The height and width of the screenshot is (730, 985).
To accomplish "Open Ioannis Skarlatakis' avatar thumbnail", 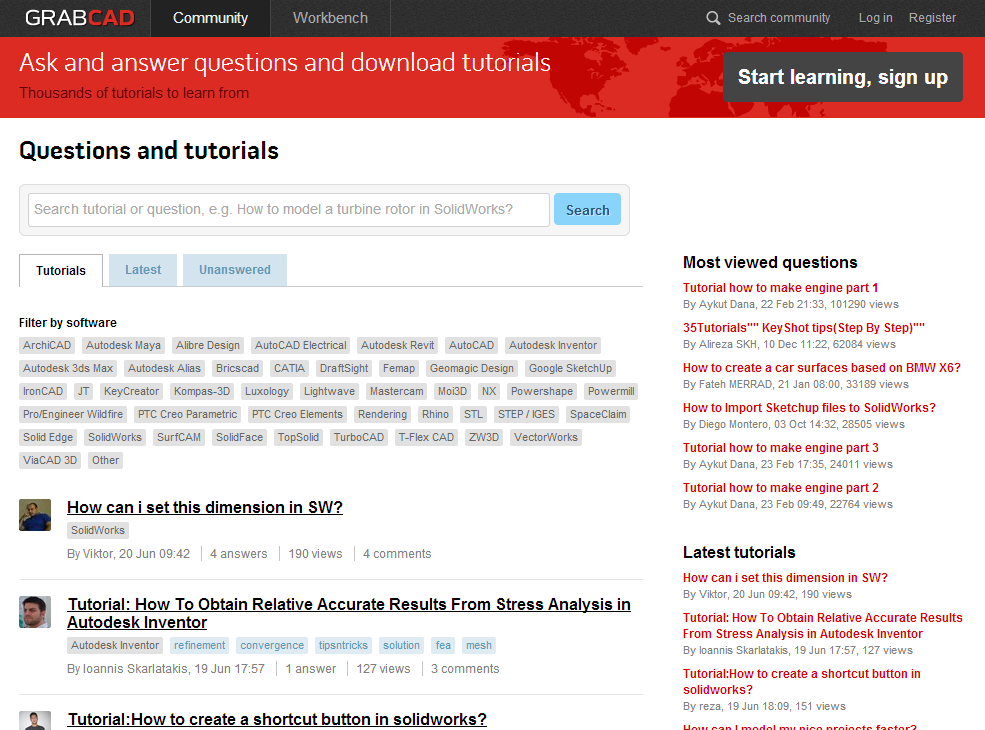I will [x=35, y=612].
